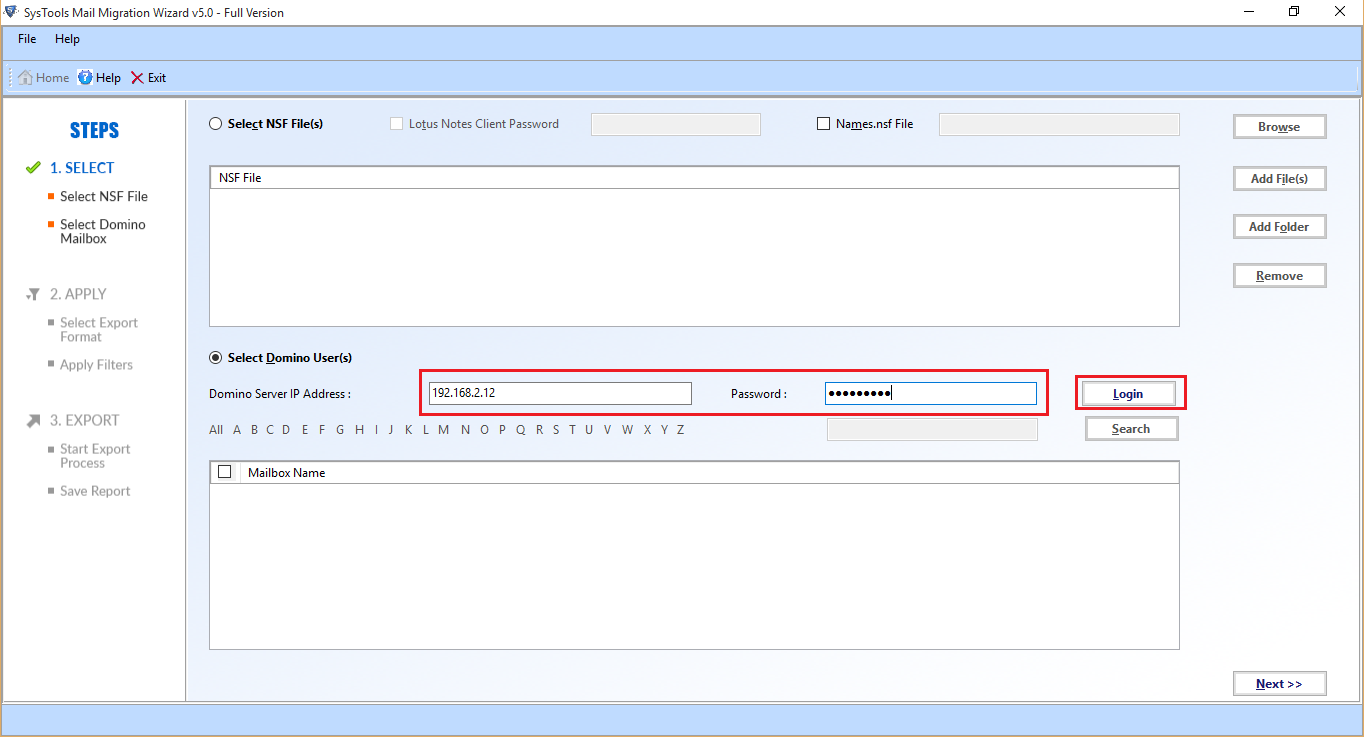Image resolution: width=1364 pixels, height=737 pixels.
Task: Focus the Password input field
Action: click(931, 394)
